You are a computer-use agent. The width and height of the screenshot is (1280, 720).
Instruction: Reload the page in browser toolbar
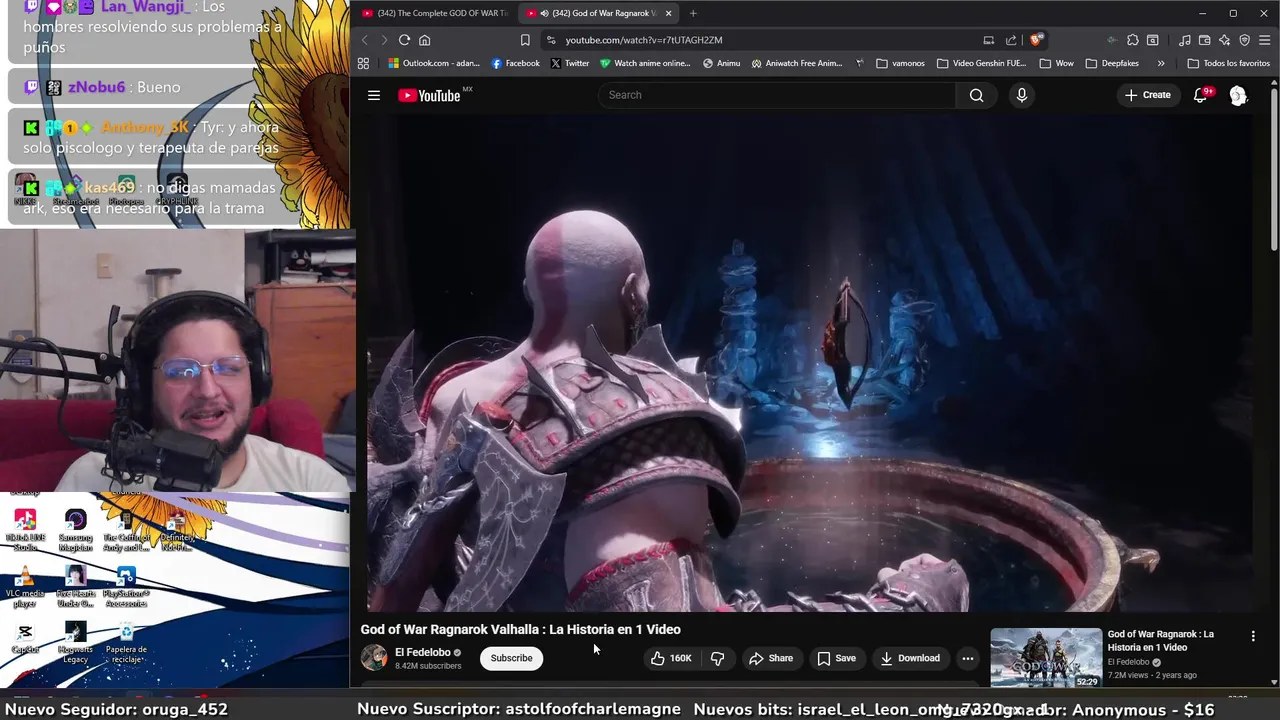[404, 40]
